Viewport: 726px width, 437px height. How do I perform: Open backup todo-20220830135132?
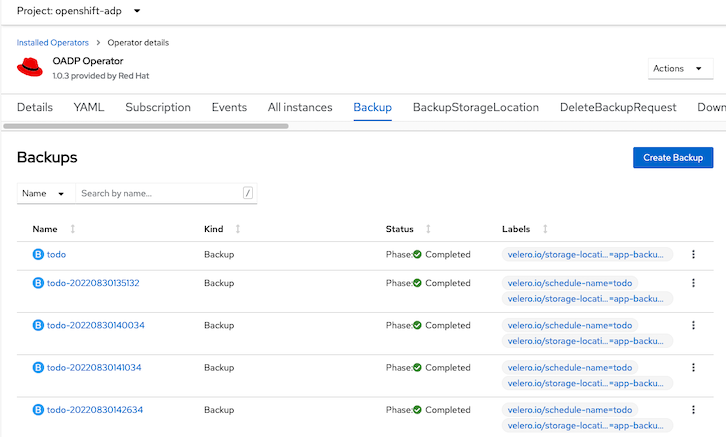[93, 283]
